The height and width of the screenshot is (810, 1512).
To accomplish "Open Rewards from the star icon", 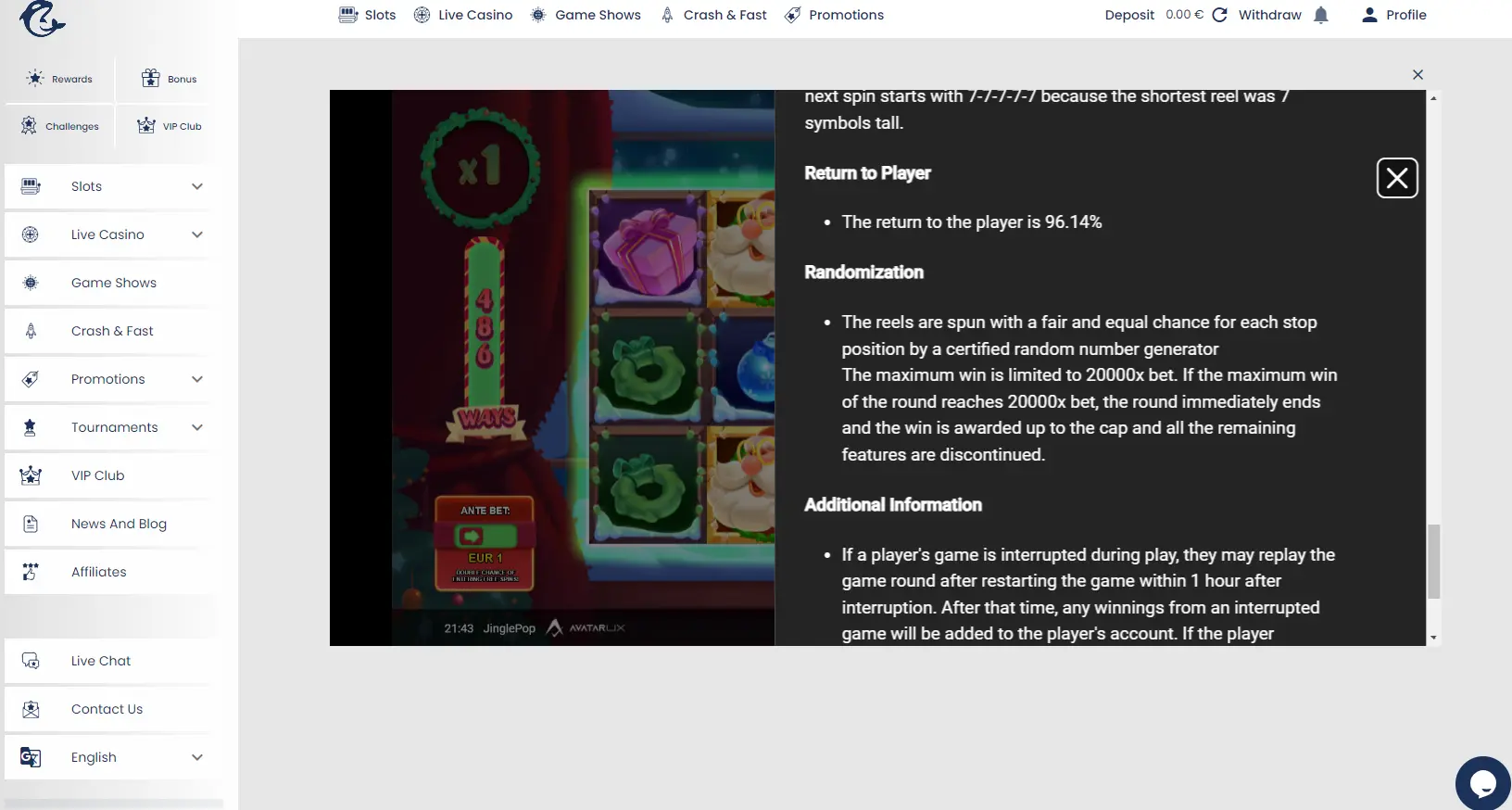I will tap(35, 78).
